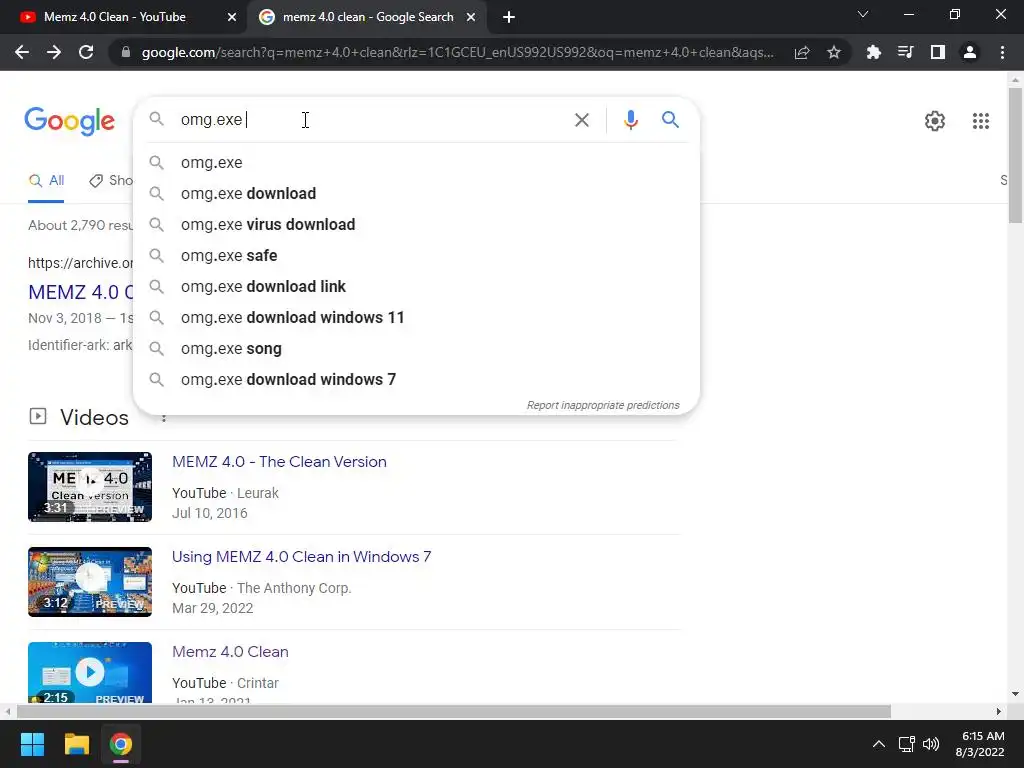Viewport: 1024px width, 768px height.
Task: Choose suggestion 'omg.exe download windows 11'
Action: (416, 317)
